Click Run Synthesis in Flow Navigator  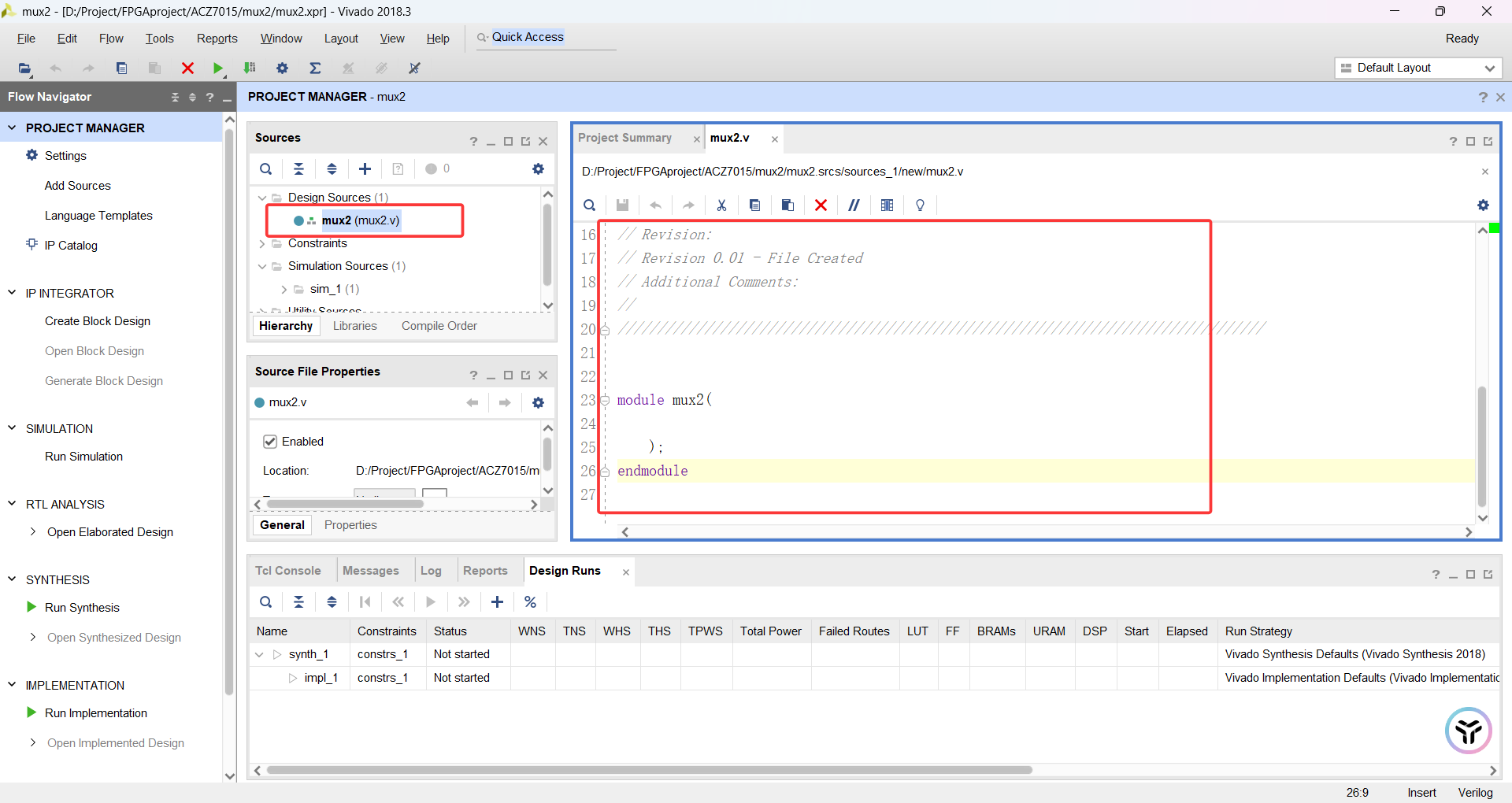82,608
